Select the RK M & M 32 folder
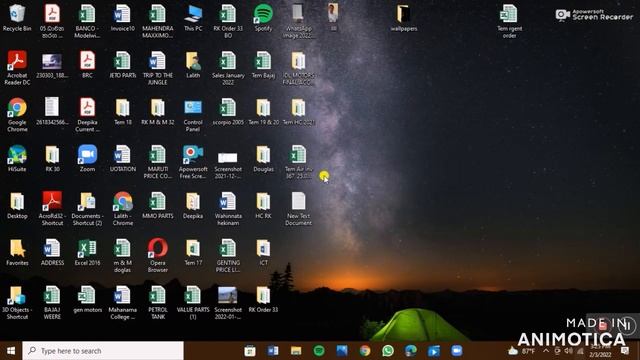 click(x=158, y=111)
